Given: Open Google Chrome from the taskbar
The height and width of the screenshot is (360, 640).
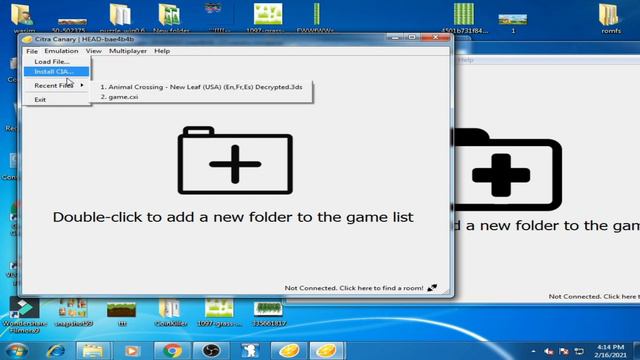Looking at the screenshot, I should [172, 351].
